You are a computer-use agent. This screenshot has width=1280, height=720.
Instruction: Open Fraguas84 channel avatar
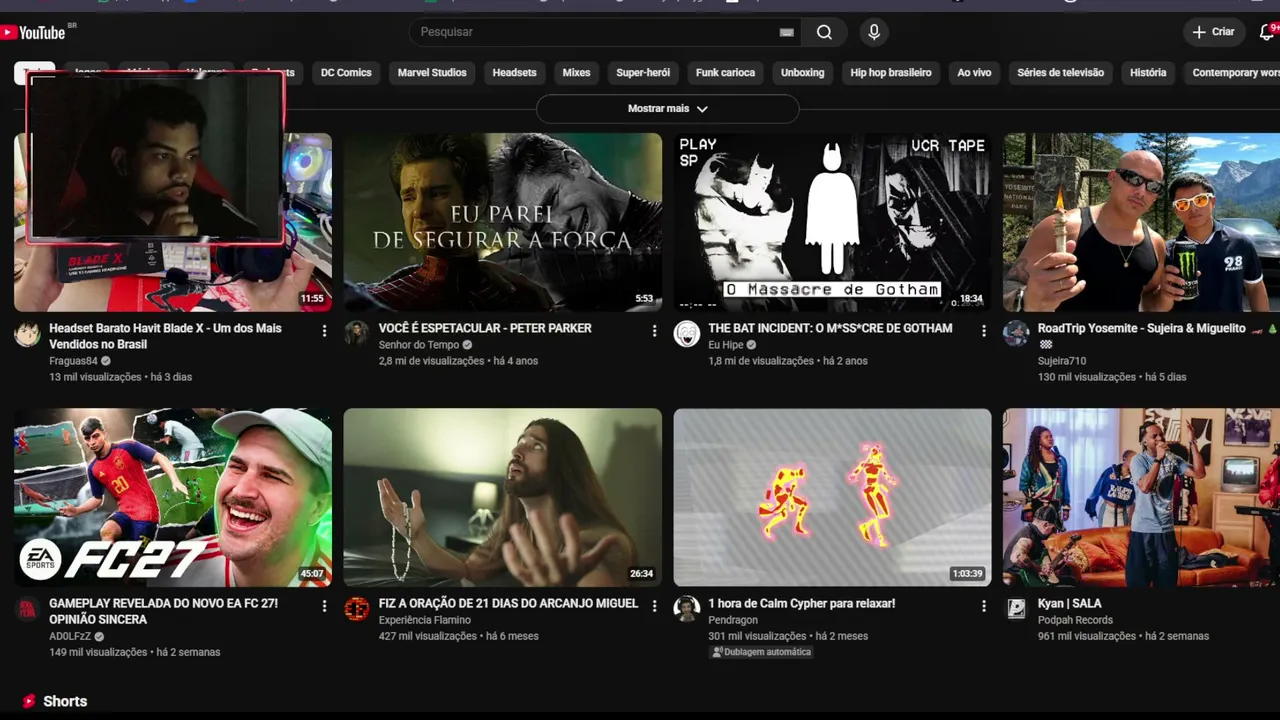[x=27, y=334]
